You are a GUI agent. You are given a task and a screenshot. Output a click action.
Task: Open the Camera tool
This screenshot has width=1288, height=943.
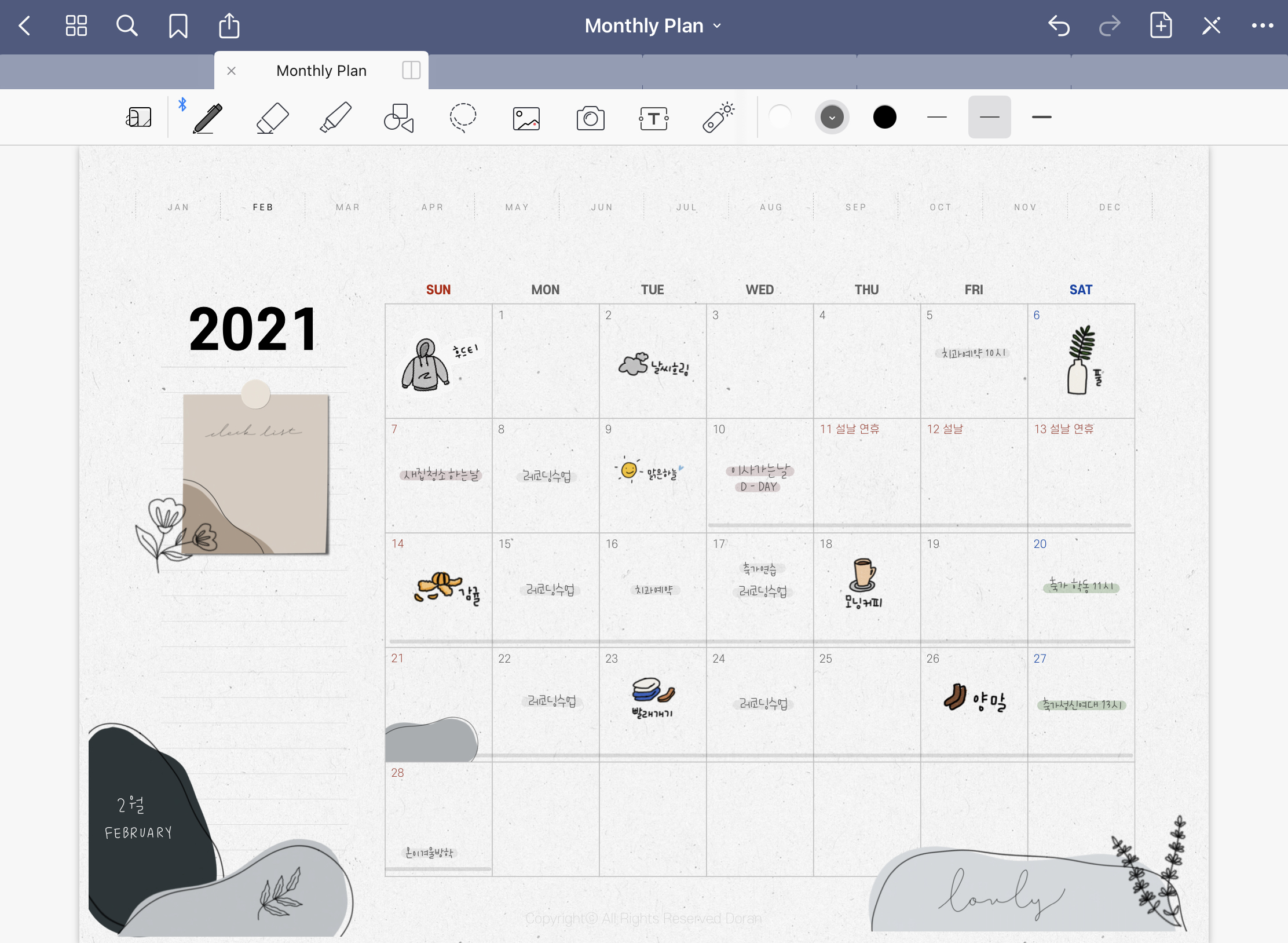point(590,118)
